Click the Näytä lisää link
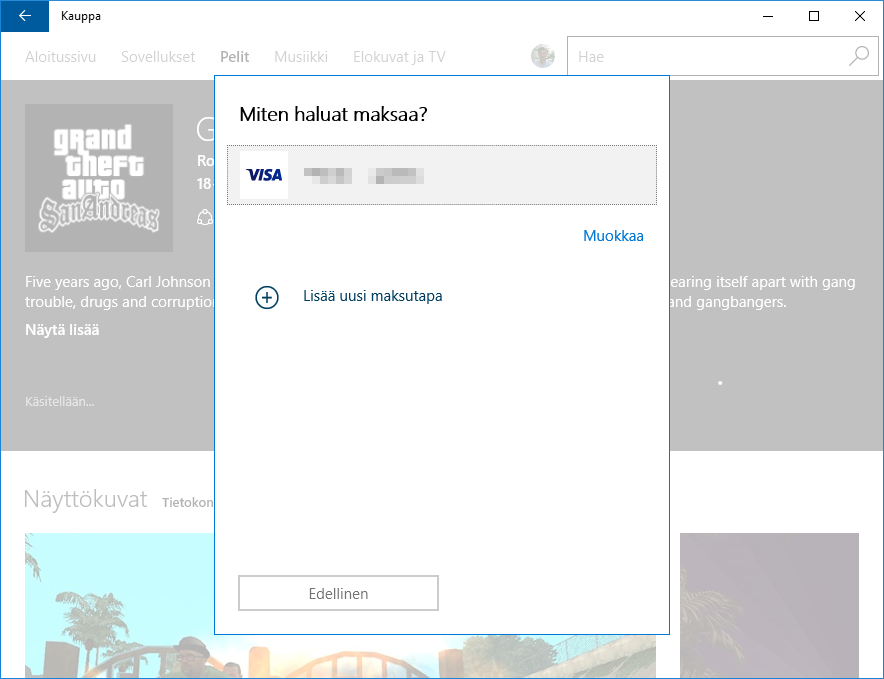Viewport: 884px width, 679px height. pos(62,330)
